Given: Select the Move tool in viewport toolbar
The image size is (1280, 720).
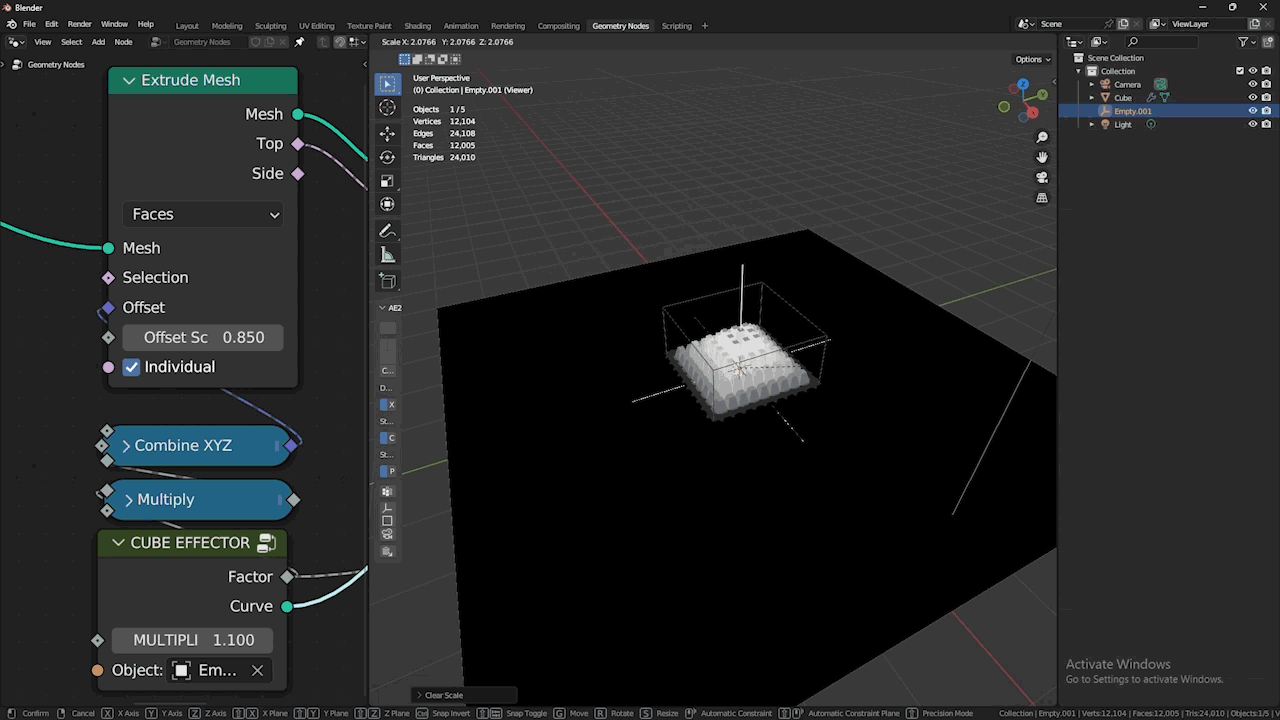Looking at the screenshot, I should coord(387,133).
